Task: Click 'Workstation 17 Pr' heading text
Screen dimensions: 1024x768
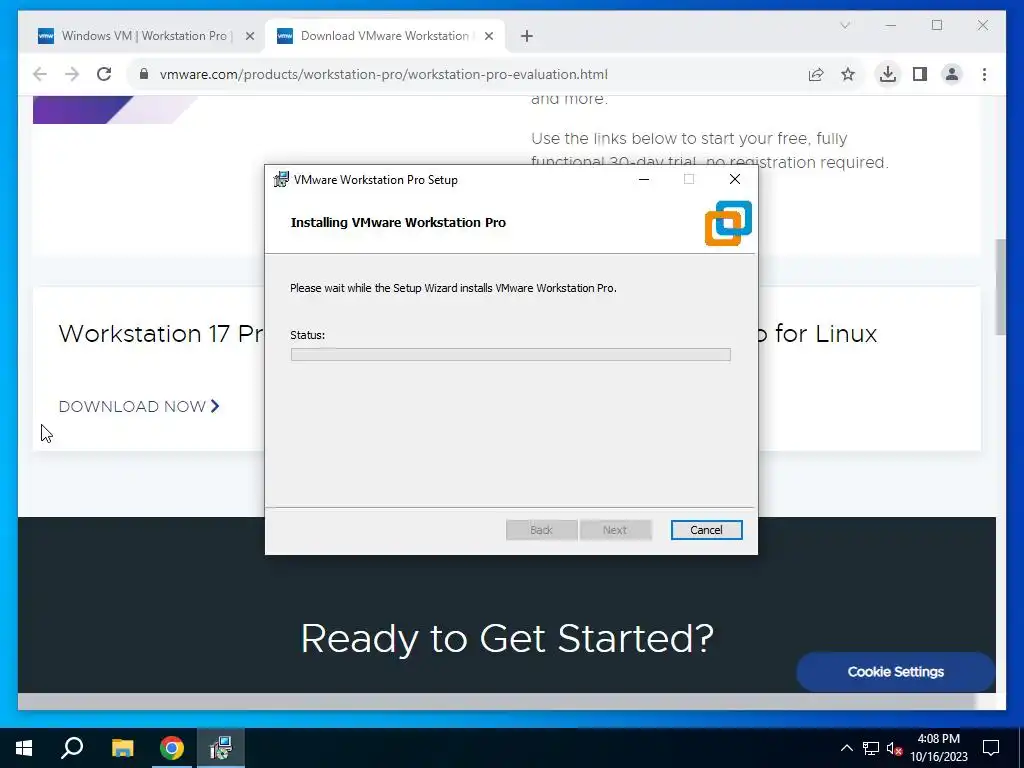Action: [161, 334]
